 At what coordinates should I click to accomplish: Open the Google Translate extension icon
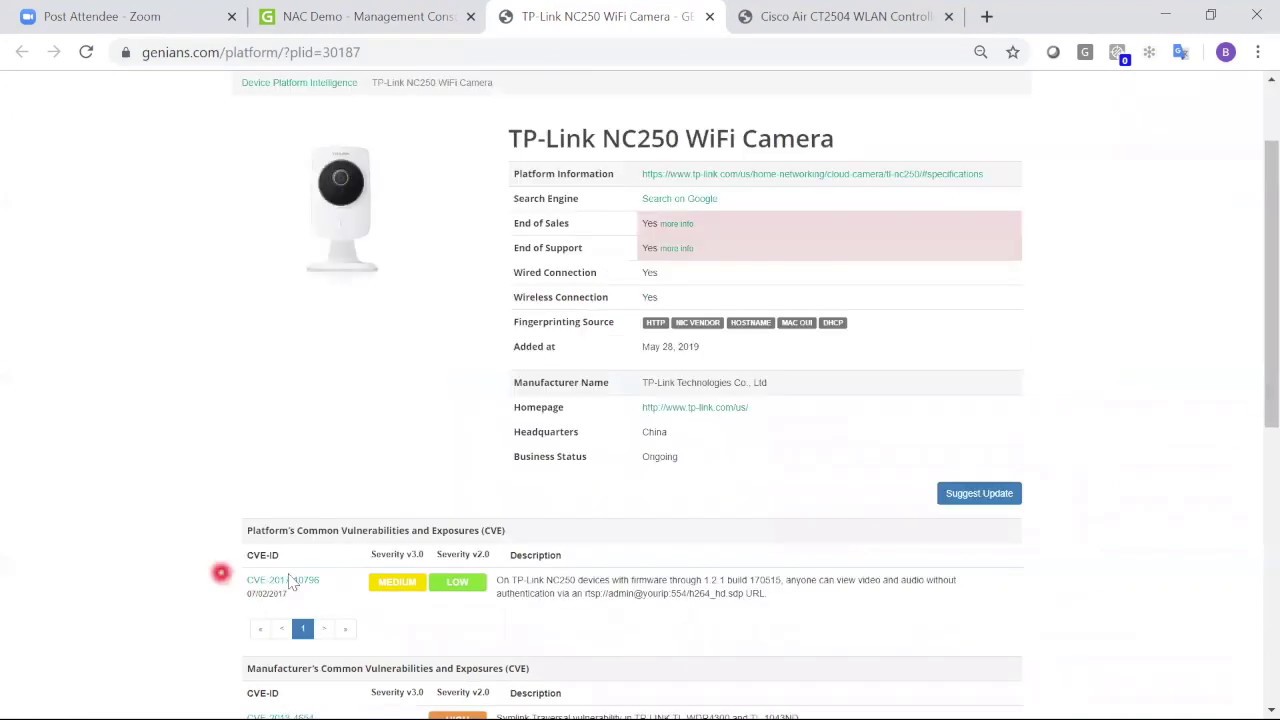pos(1181,52)
